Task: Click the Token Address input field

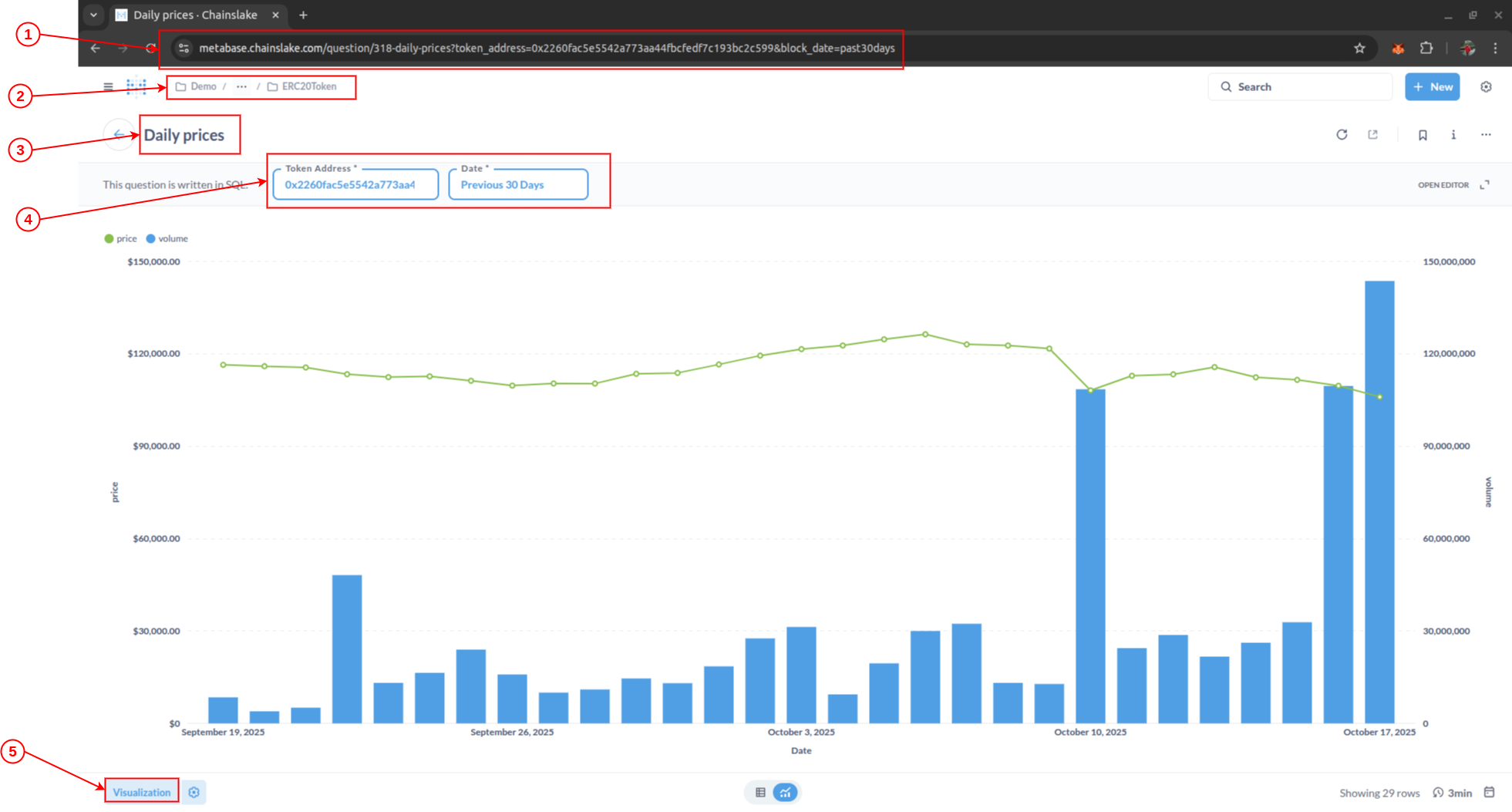Action: tap(355, 185)
